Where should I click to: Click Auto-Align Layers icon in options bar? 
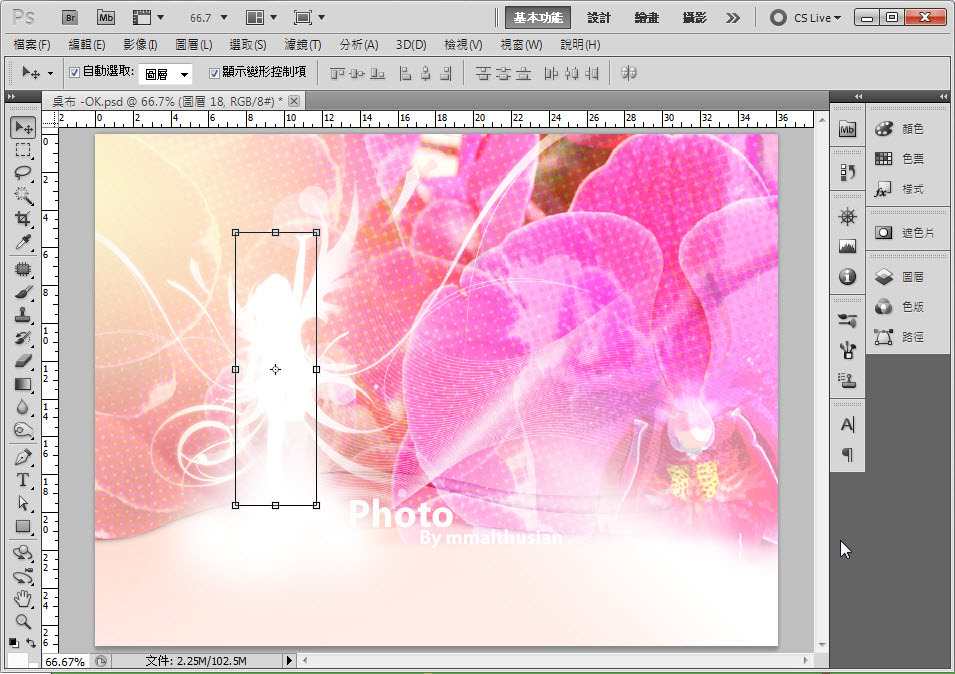(x=629, y=73)
